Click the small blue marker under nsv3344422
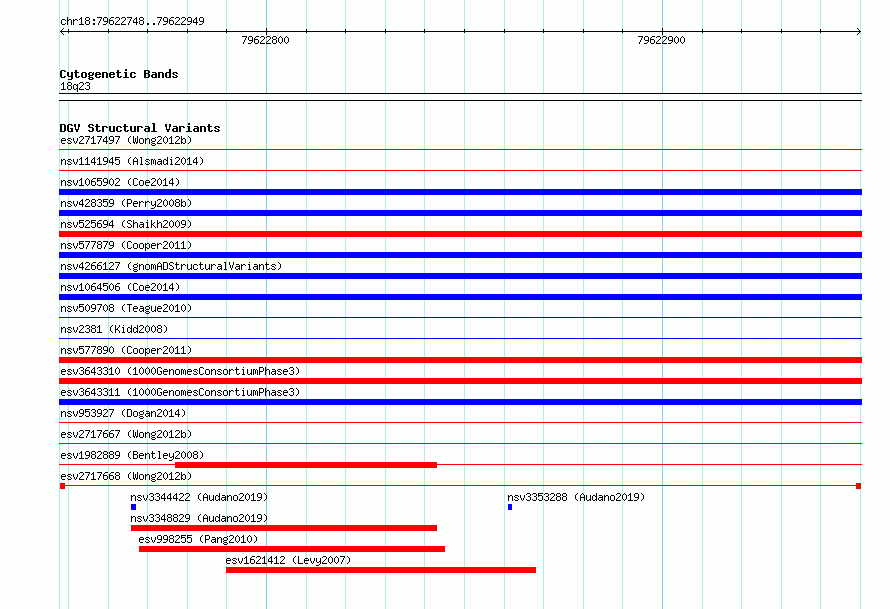Viewport: 890px width, 609px height. 133,507
